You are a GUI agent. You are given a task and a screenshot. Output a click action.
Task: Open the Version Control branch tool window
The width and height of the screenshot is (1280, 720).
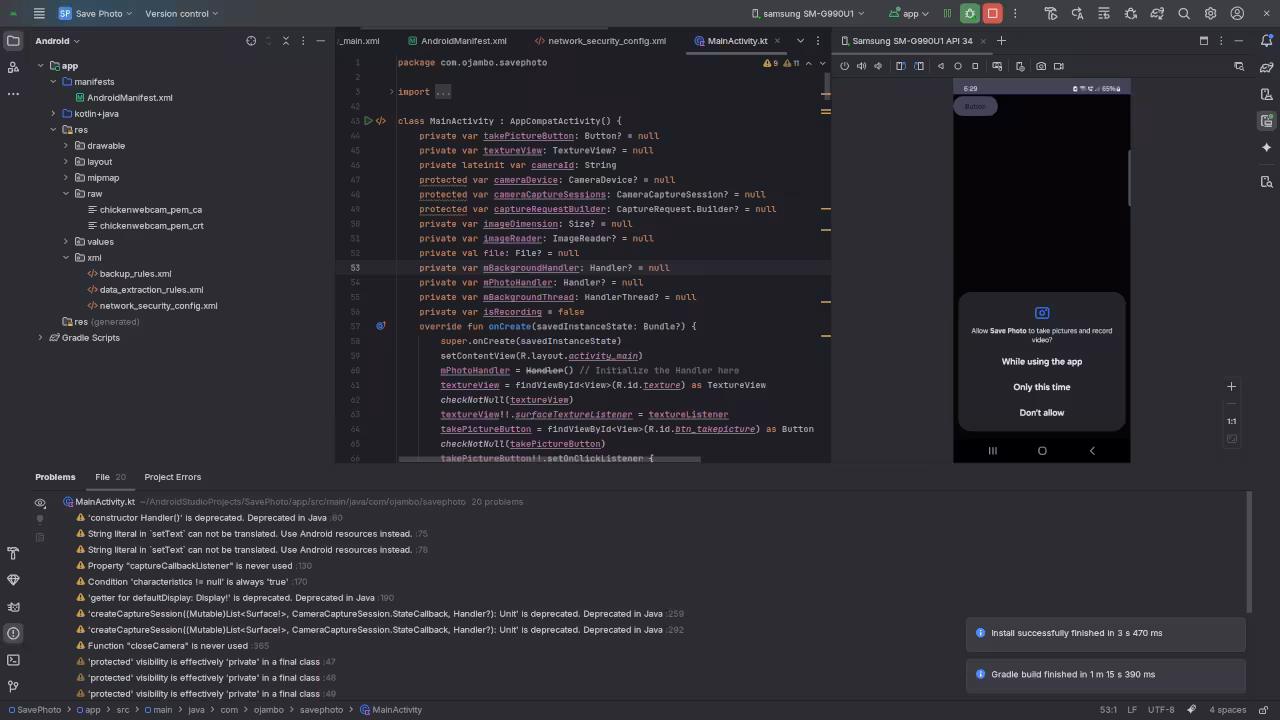tap(13, 687)
